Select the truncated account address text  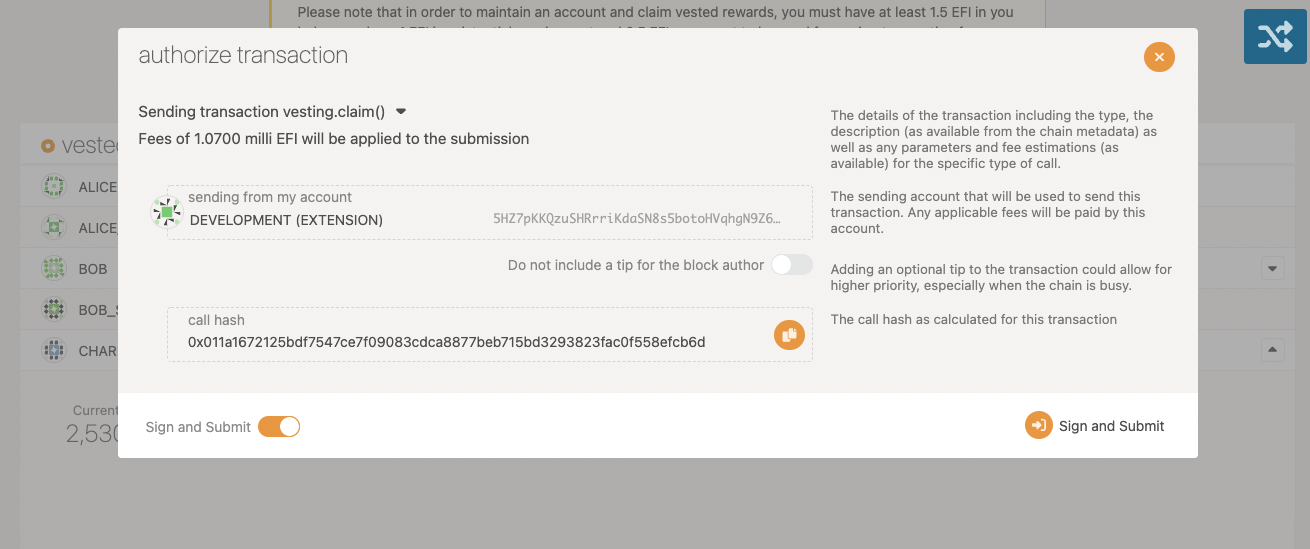click(636, 219)
